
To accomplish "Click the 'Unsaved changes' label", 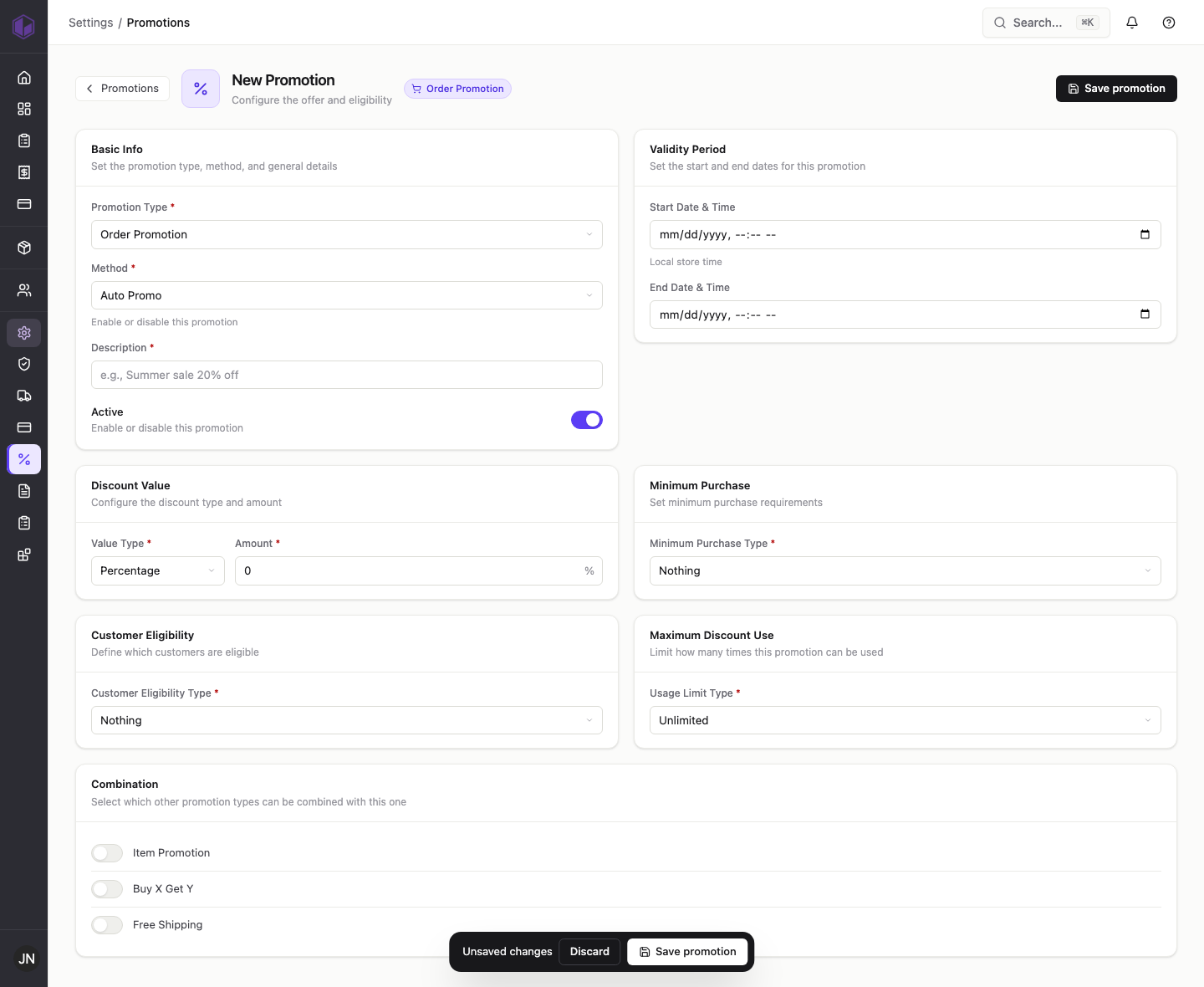I will click(x=508, y=952).
